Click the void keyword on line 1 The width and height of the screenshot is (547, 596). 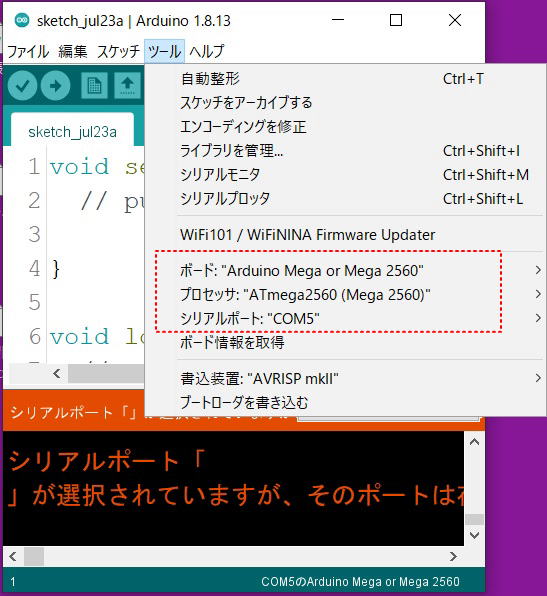point(79,166)
